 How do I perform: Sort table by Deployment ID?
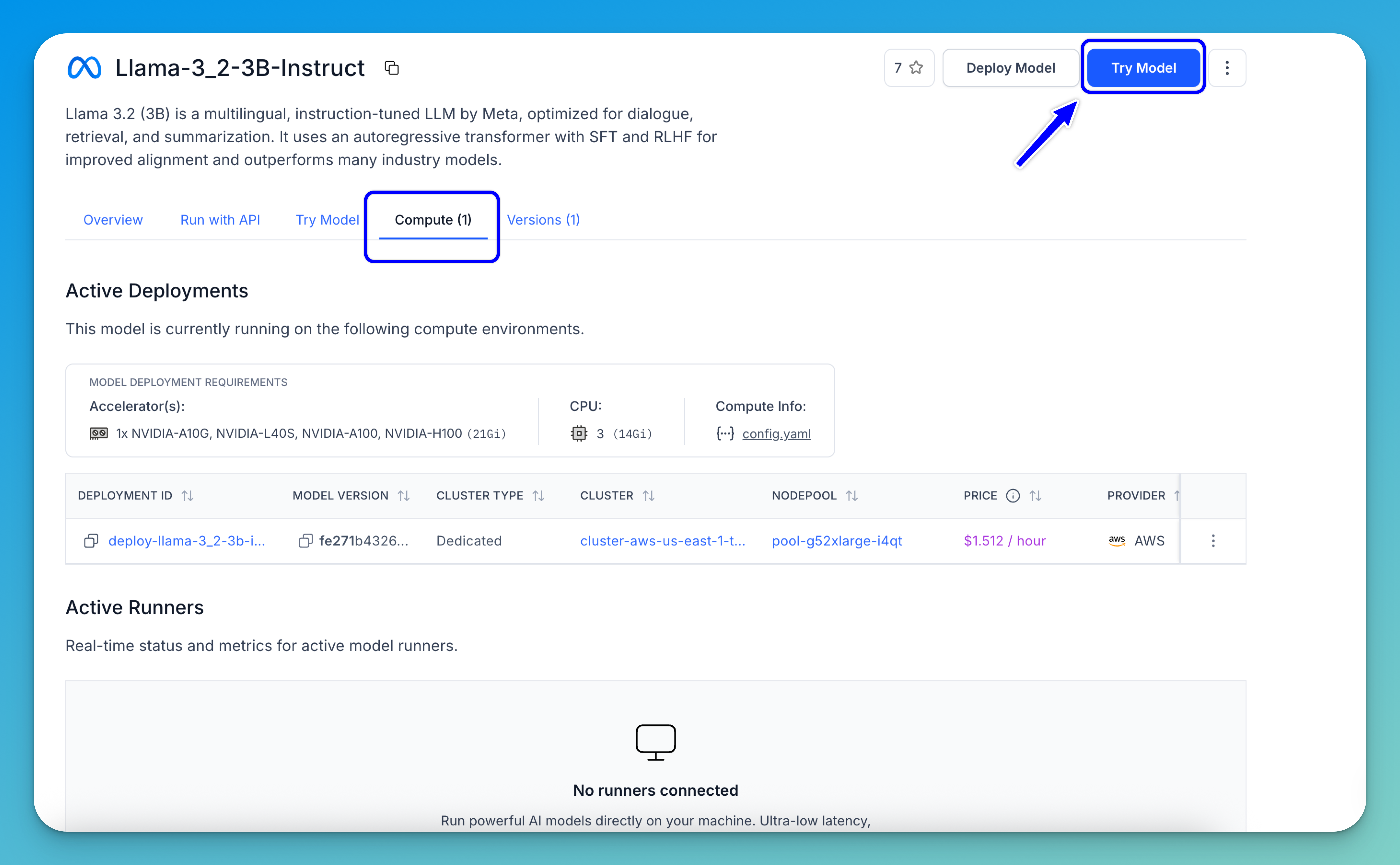click(x=188, y=495)
